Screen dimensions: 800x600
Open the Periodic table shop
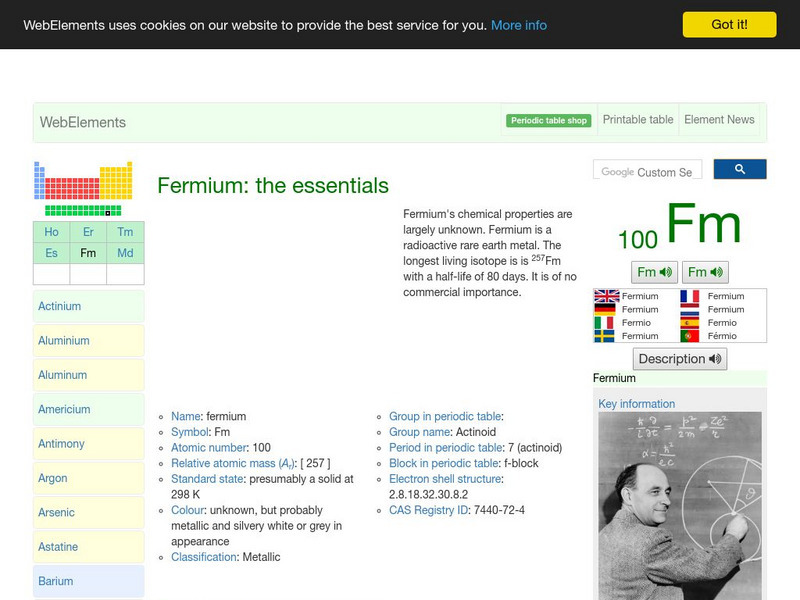(x=548, y=119)
